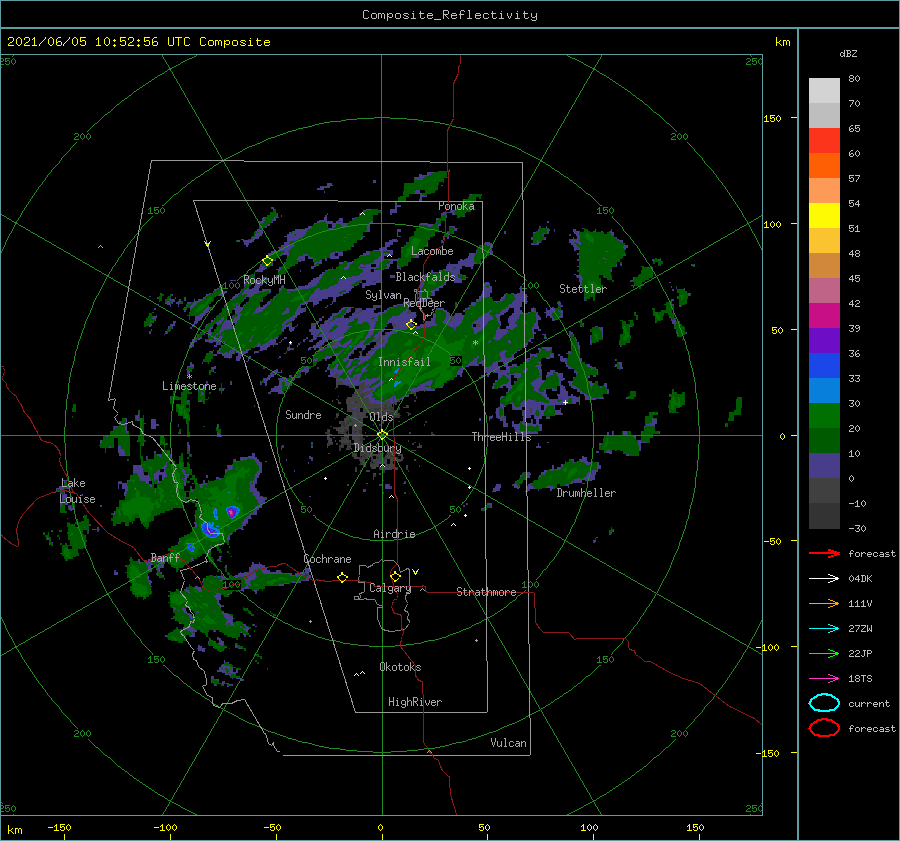Click the cyan 27ZW arrow in legend
Viewport: 900px width, 841px height.
click(824, 629)
